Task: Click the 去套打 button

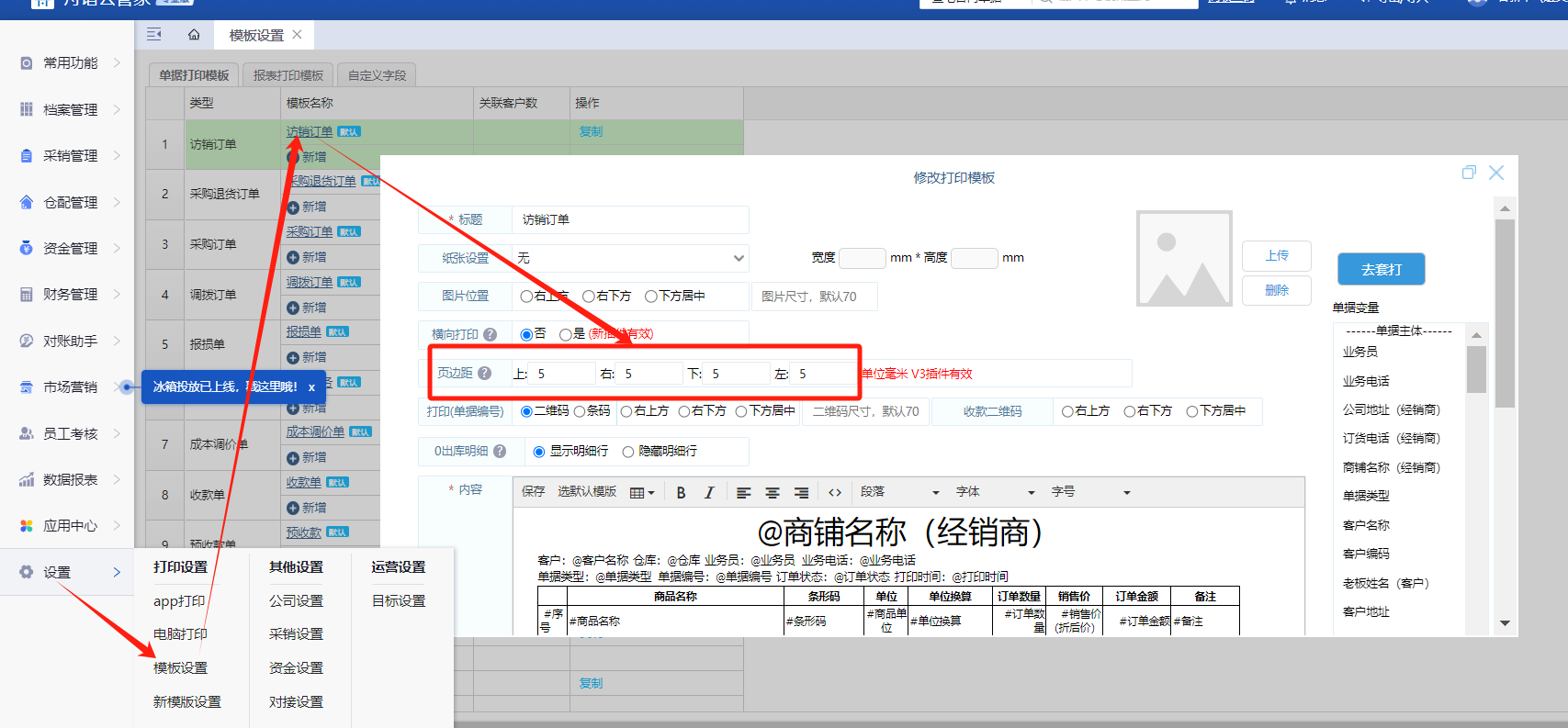Action: 1381,270
